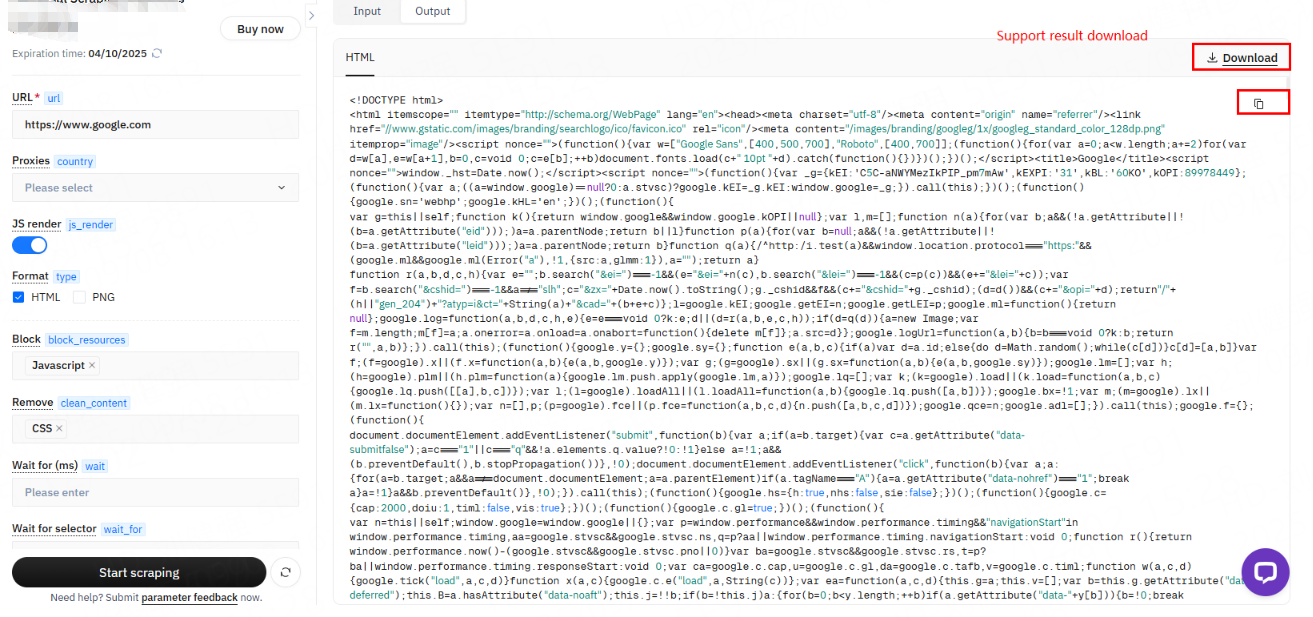Check the PNG format checkbox
The image size is (1313, 617).
80,297
